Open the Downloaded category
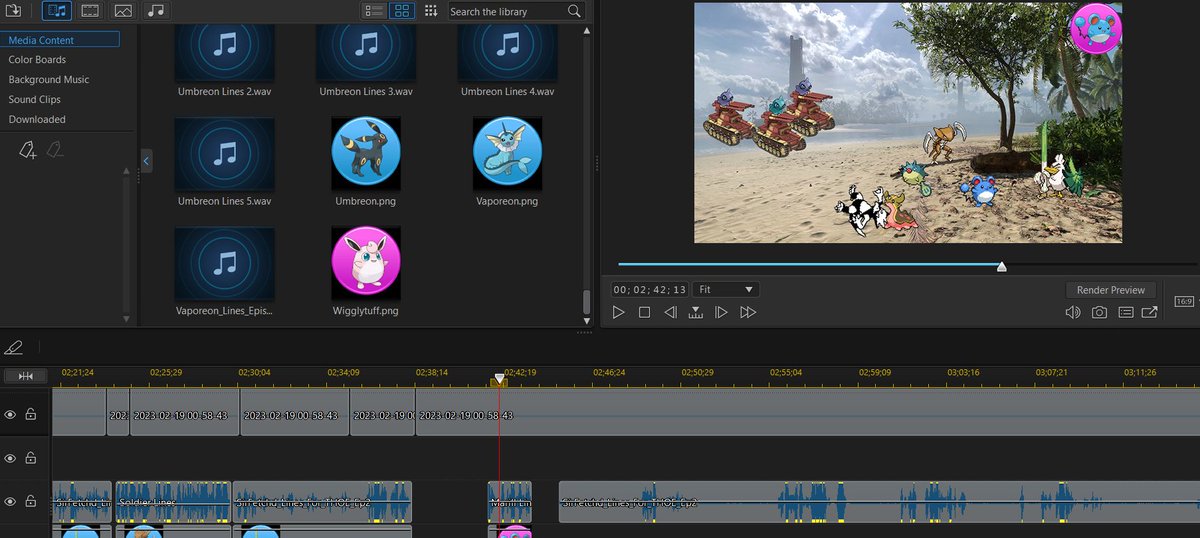Screen dimensions: 1200x538 pyautogui.click(x=37, y=120)
